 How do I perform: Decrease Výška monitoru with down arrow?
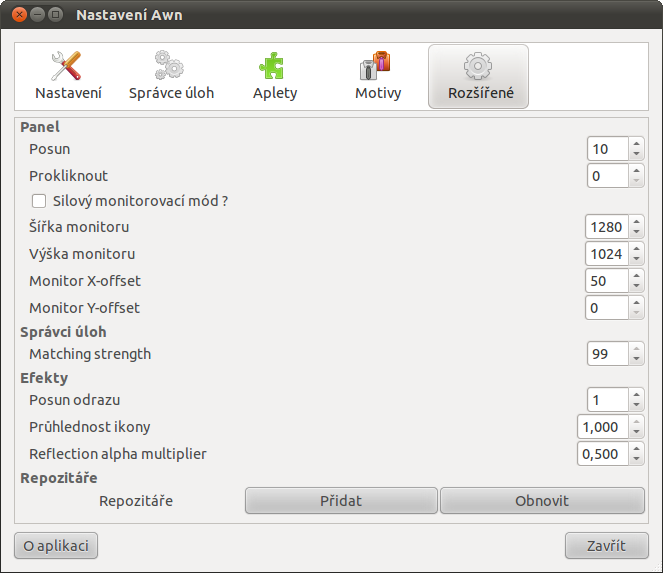[x=636, y=259]
